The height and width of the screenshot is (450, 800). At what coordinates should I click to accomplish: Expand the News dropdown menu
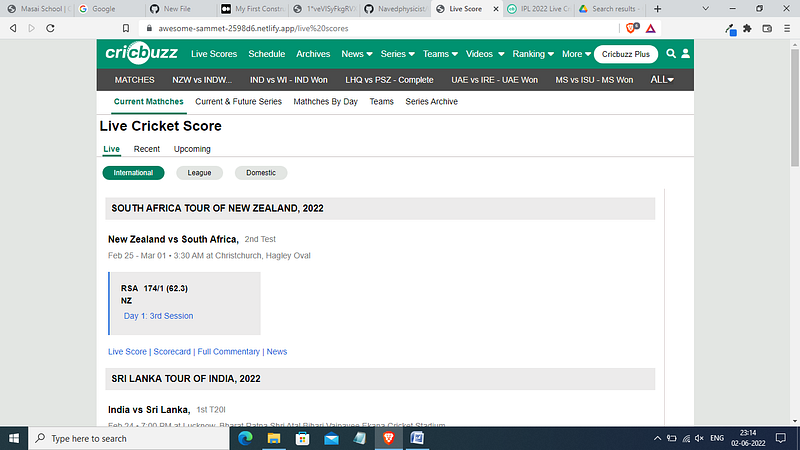[357, 54]
